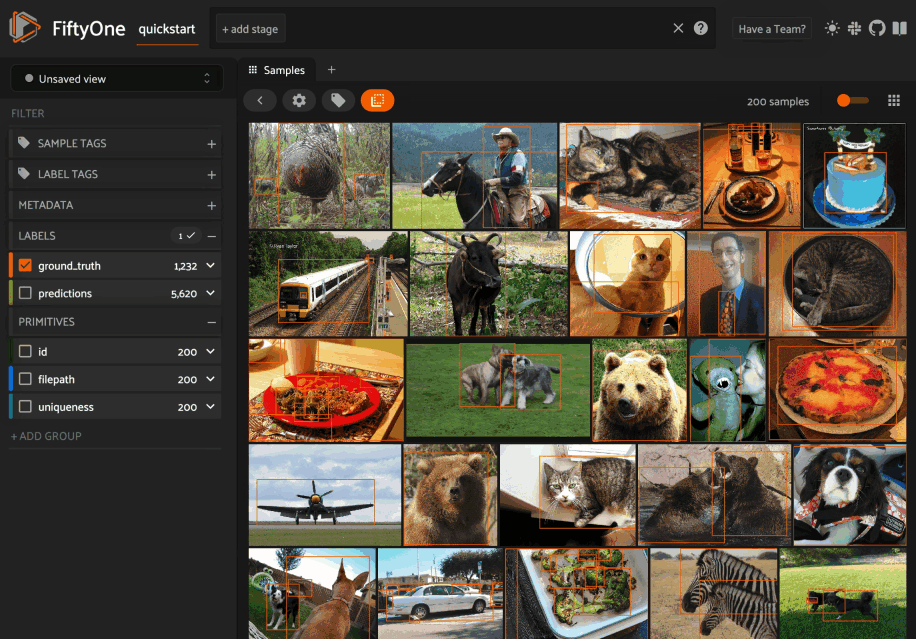Click the 200 samples count text
Screen dimensions: 916x639
[778, 102]
